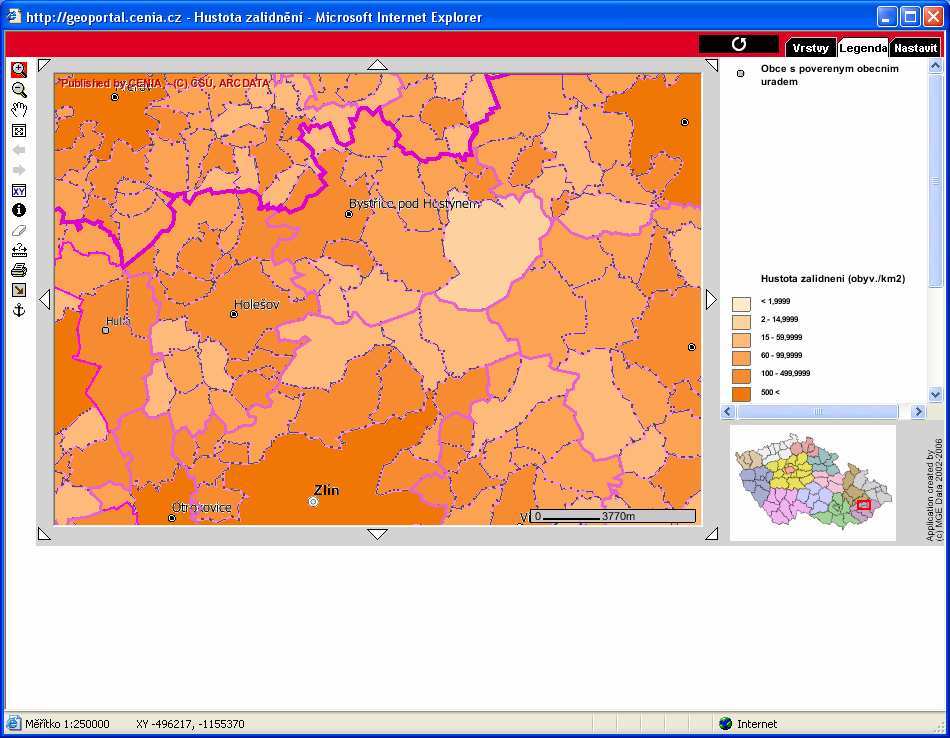
Task: Click 'Hustota zalidneni (obyv./km2)' legend heading
Action: tap(833, 279)
